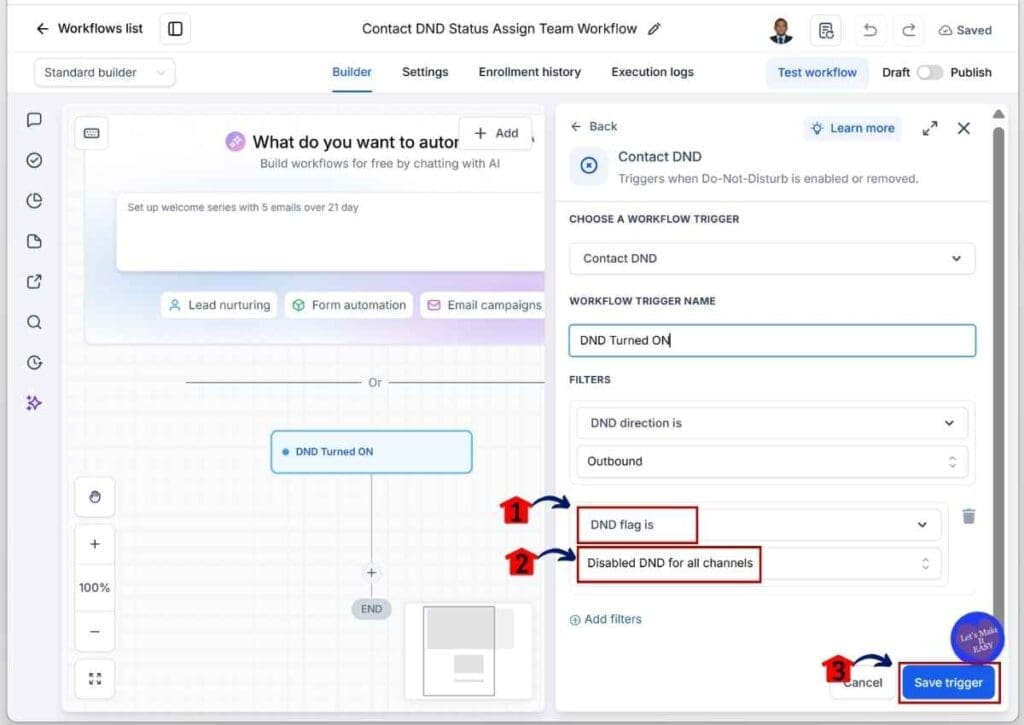Open the Settings tab
Screen dimensions: 1024x725
point(425,72)
